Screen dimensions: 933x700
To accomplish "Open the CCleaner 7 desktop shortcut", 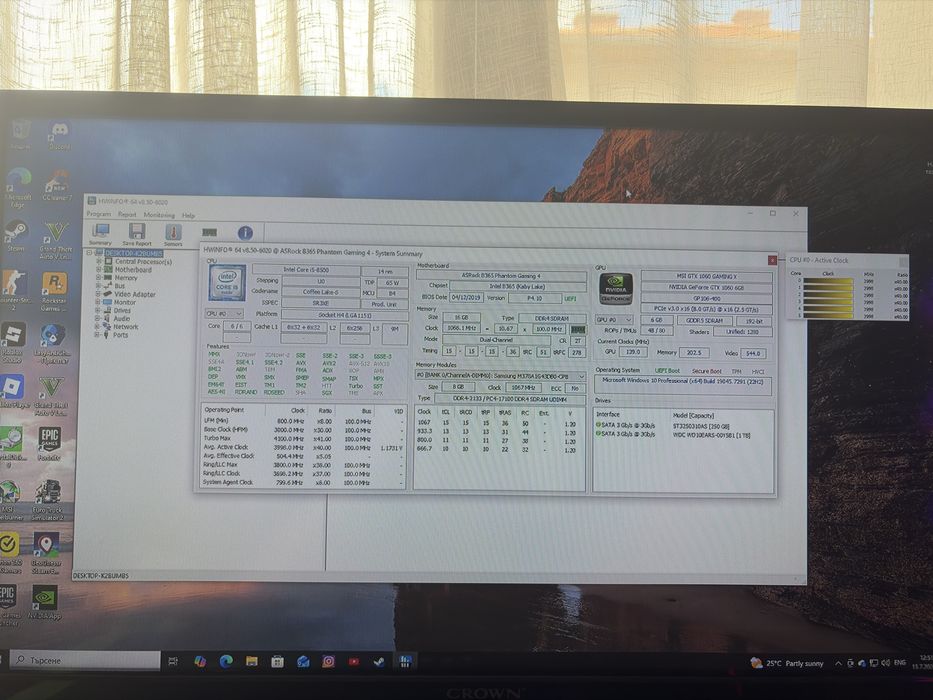I will click(x=57, y=186).
